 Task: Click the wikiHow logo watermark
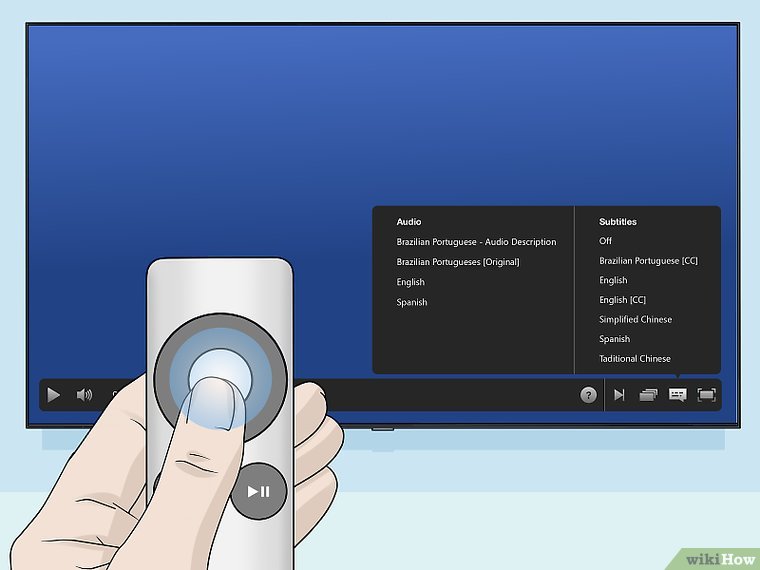(718, 556)
